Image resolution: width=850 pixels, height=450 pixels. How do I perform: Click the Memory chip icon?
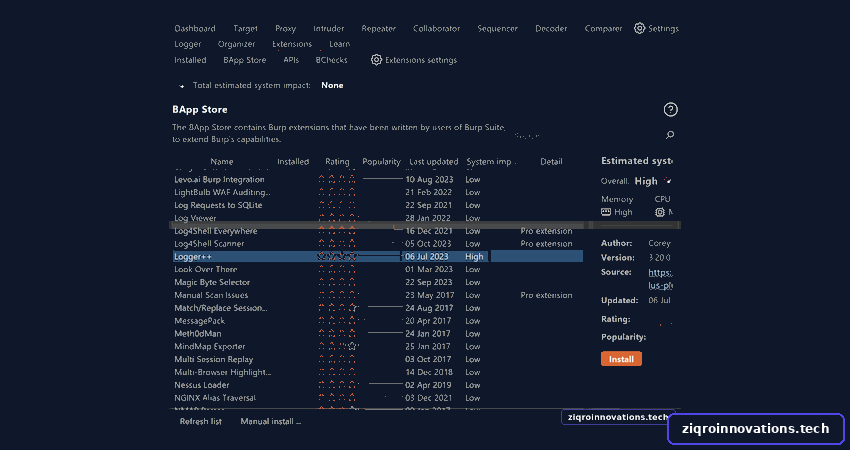click(x=606, y=212)
